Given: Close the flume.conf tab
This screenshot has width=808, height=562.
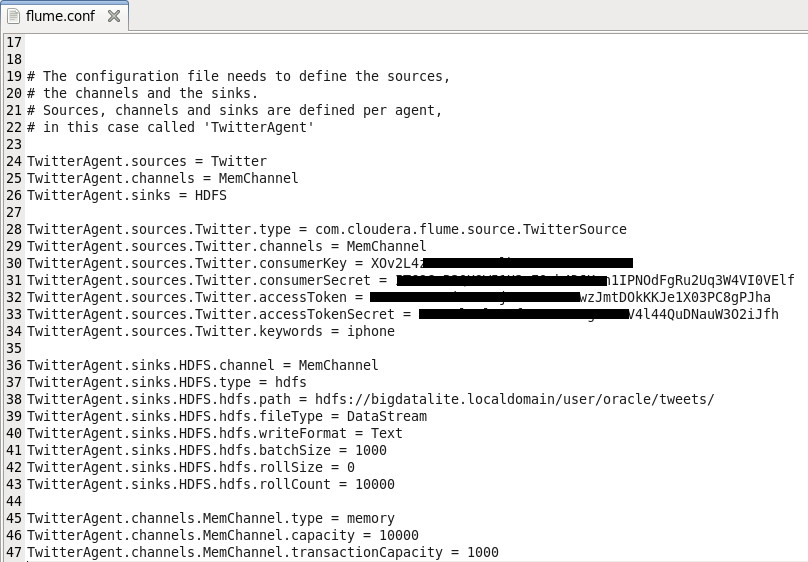Looking at the screenshot, I should click(114, 16).
